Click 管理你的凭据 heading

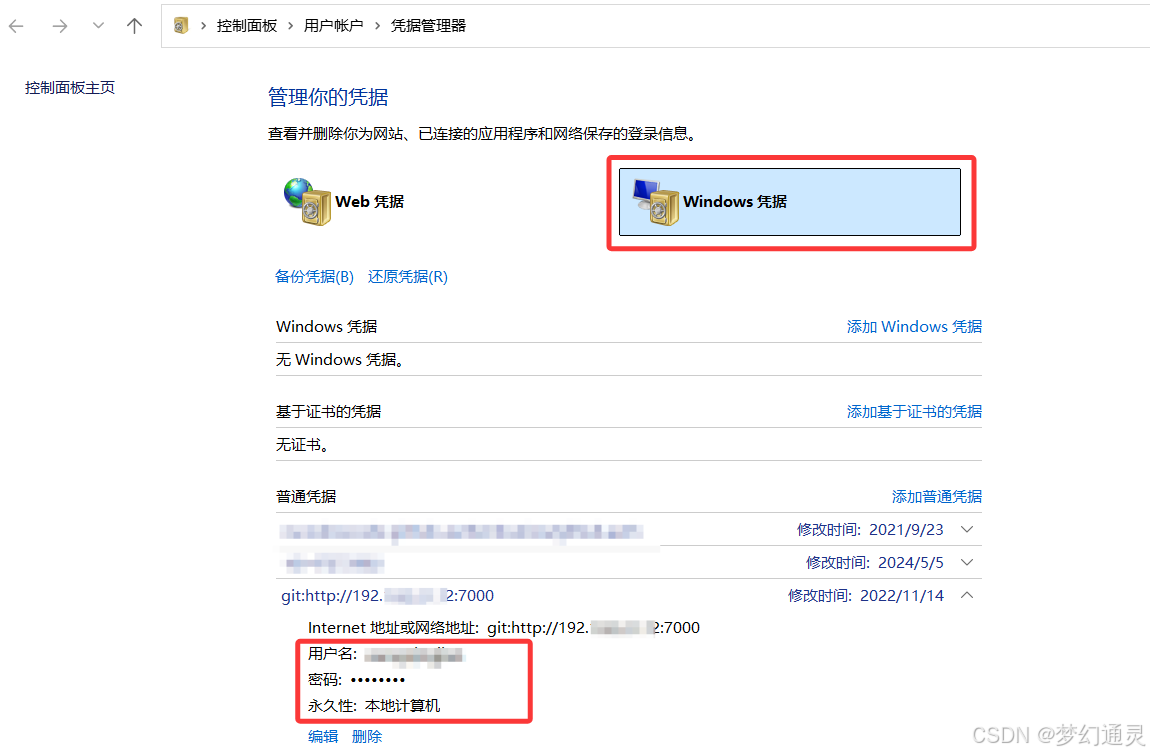(328, 97)
